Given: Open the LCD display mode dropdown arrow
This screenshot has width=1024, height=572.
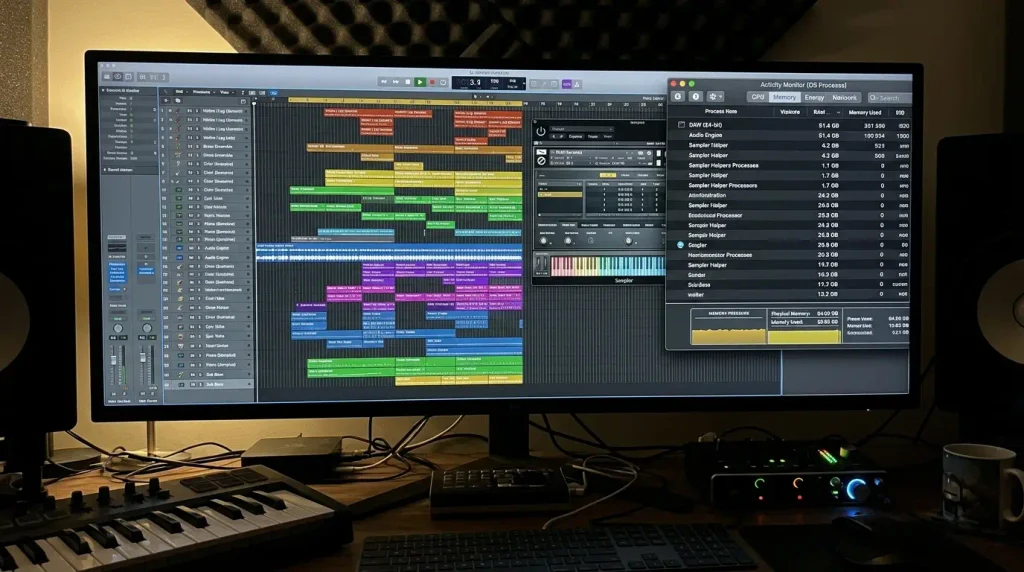Looking at the screenshot, I should pos(524,84).
